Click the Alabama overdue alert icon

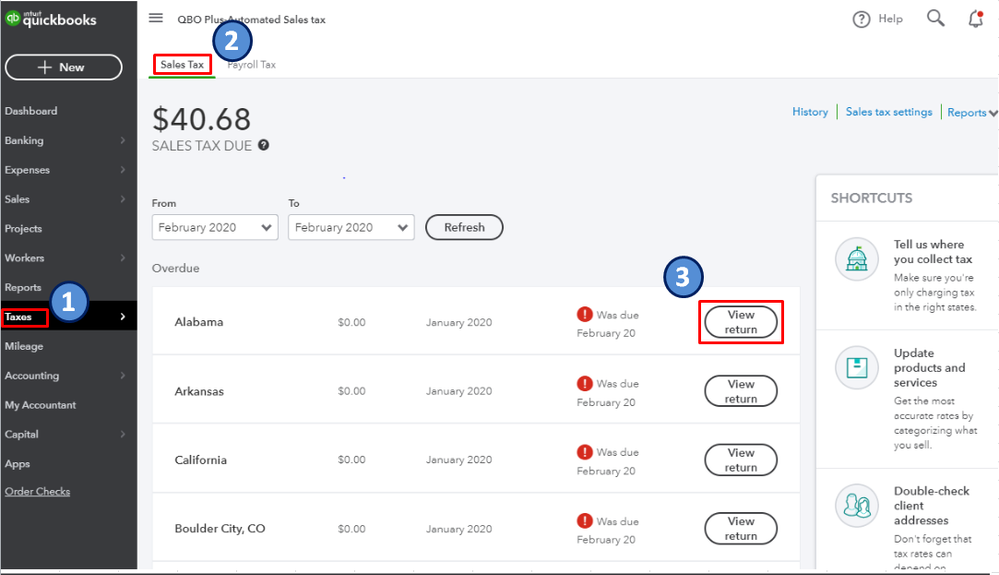[x=584, y=314]
